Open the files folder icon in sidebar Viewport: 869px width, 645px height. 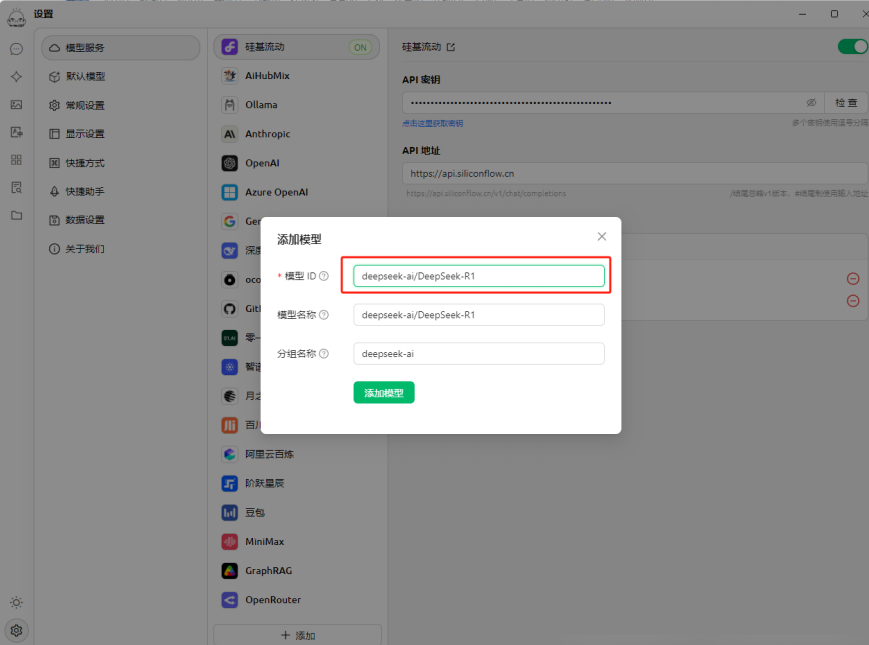click(x=17, y=215)
